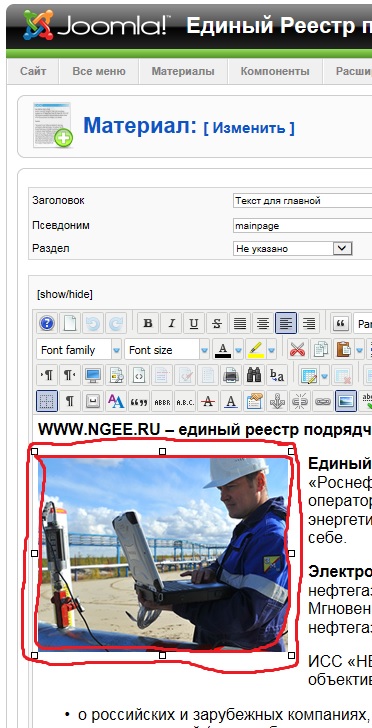Viewport: 372px width, 728px height.
Task: Open text color picker arrow
Action: coord(238,350)
